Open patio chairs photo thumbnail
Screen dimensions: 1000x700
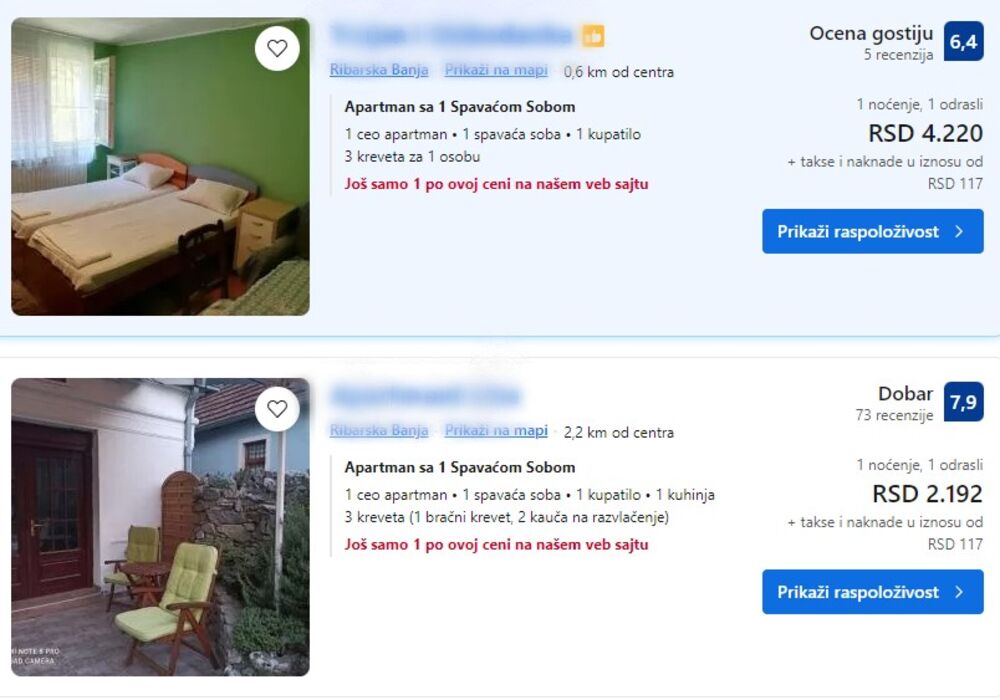160,527
